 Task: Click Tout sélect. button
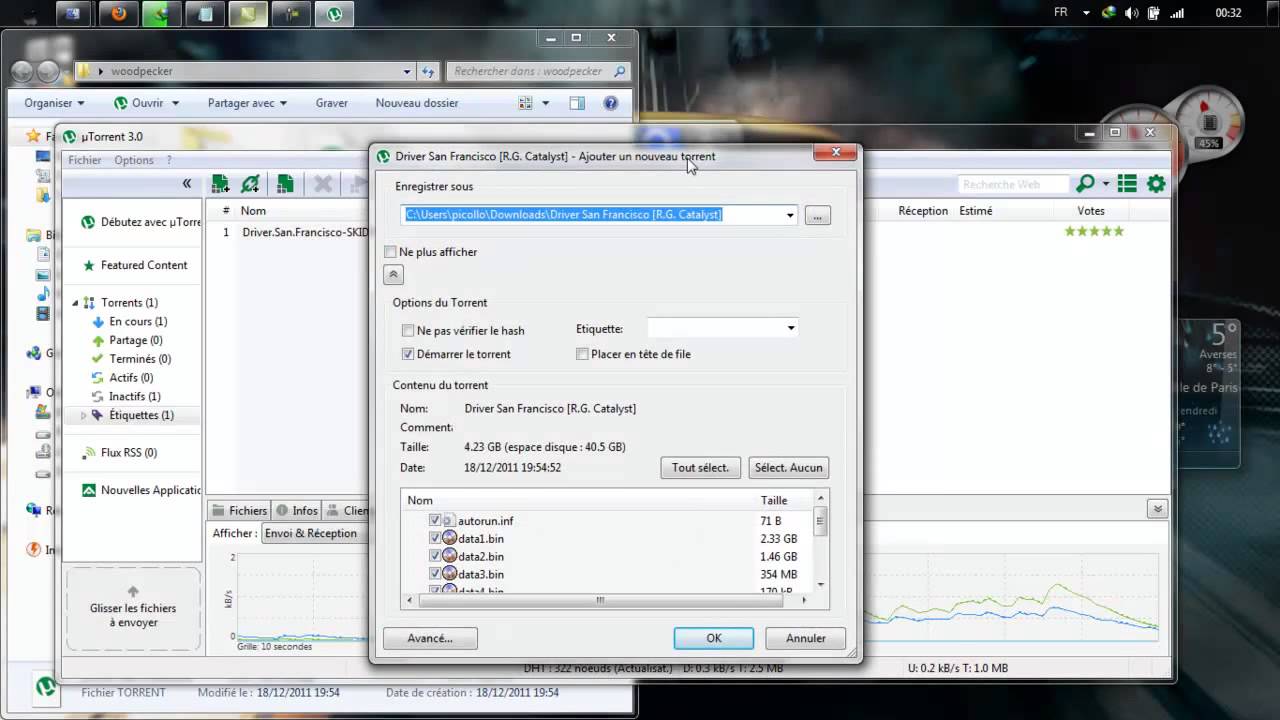701,467
